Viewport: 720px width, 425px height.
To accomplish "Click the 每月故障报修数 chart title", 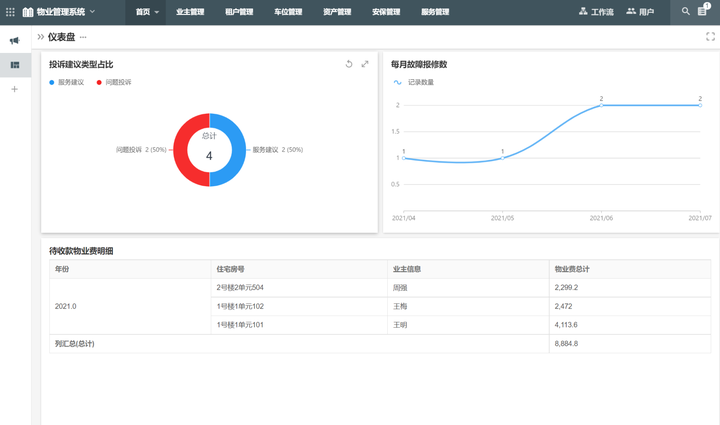I will point(419,64).
